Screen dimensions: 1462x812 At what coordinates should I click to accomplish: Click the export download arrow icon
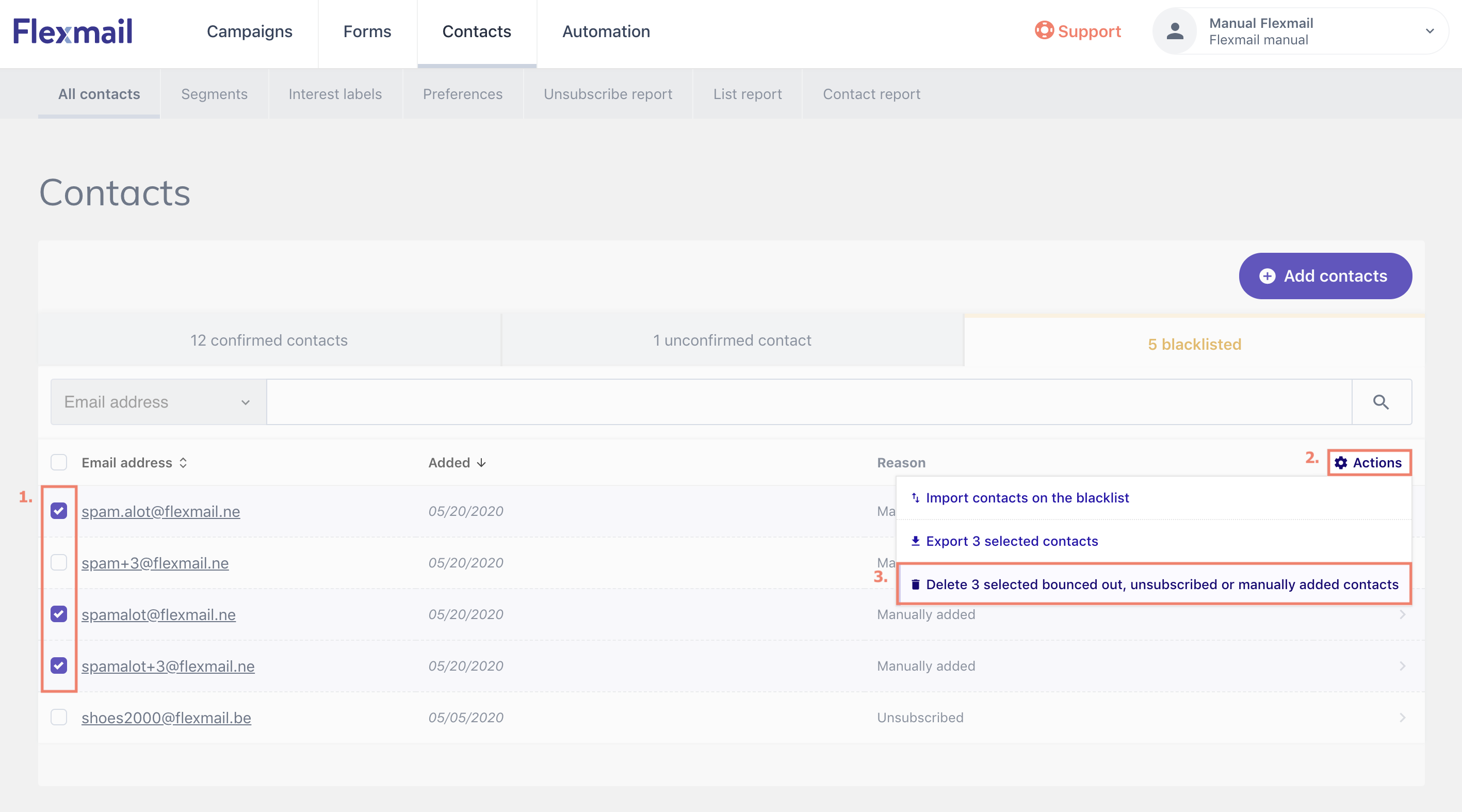click(916, 541)
